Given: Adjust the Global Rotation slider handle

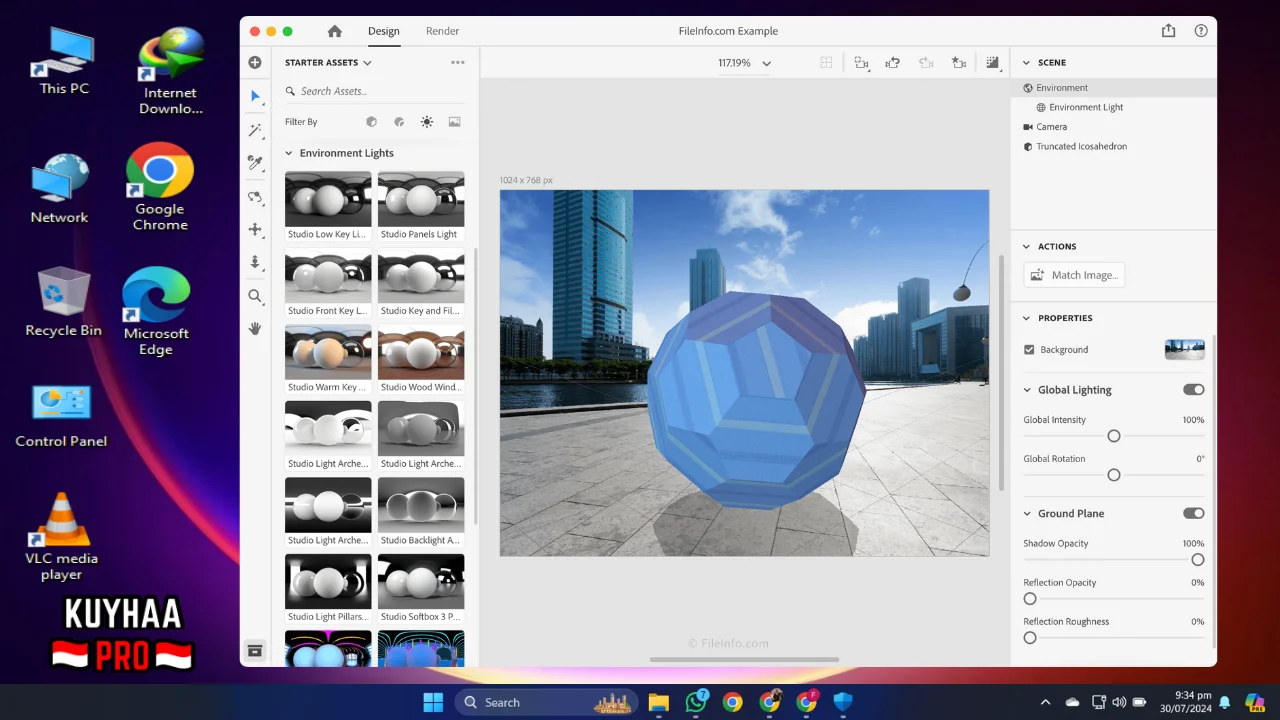Looking at the screenshot, I should pyautogui.click(x=1113, y=475).
